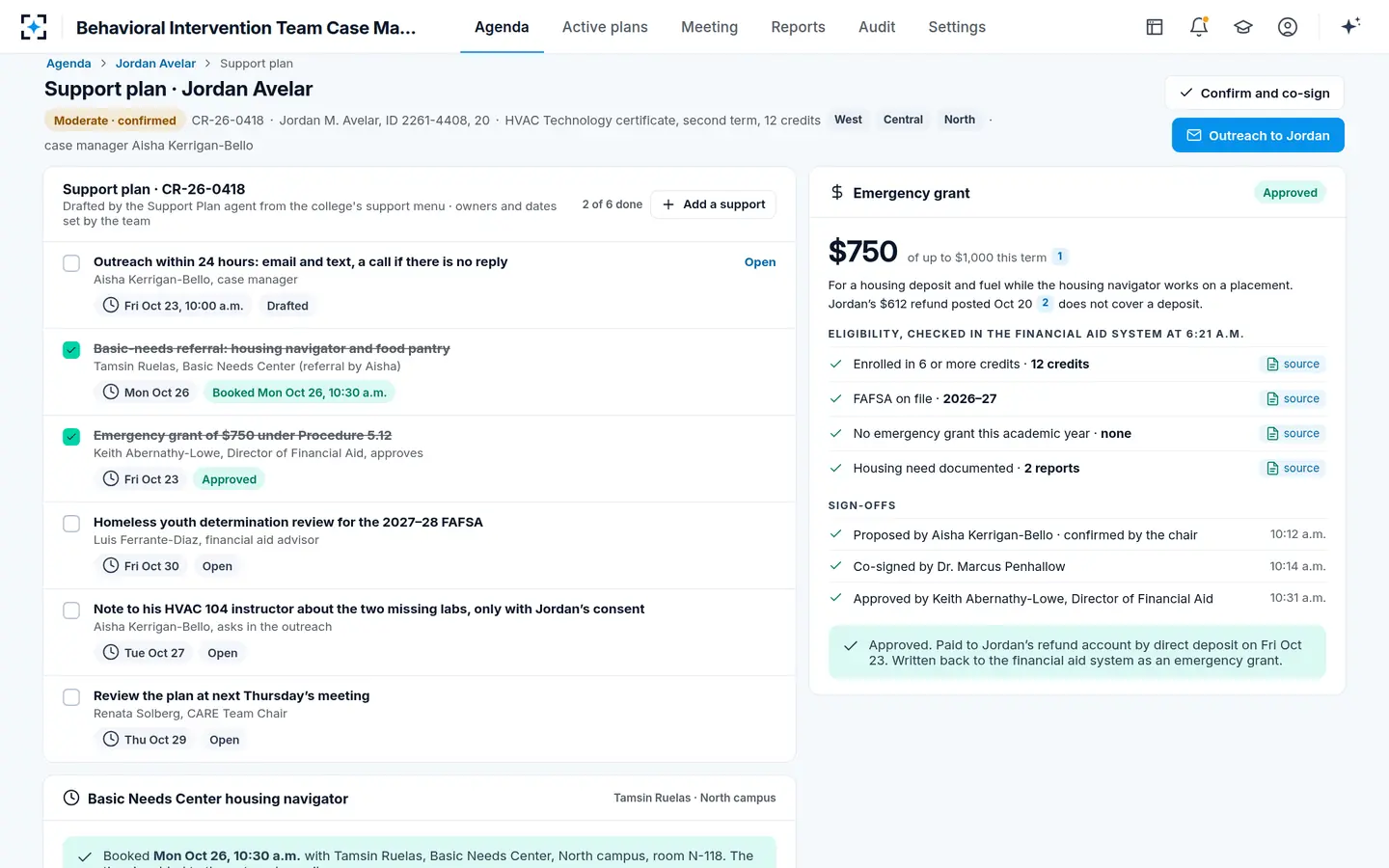Open the AI sparkle assistant
This screenshot has height=868, width=1389.
click(1350, 26)
